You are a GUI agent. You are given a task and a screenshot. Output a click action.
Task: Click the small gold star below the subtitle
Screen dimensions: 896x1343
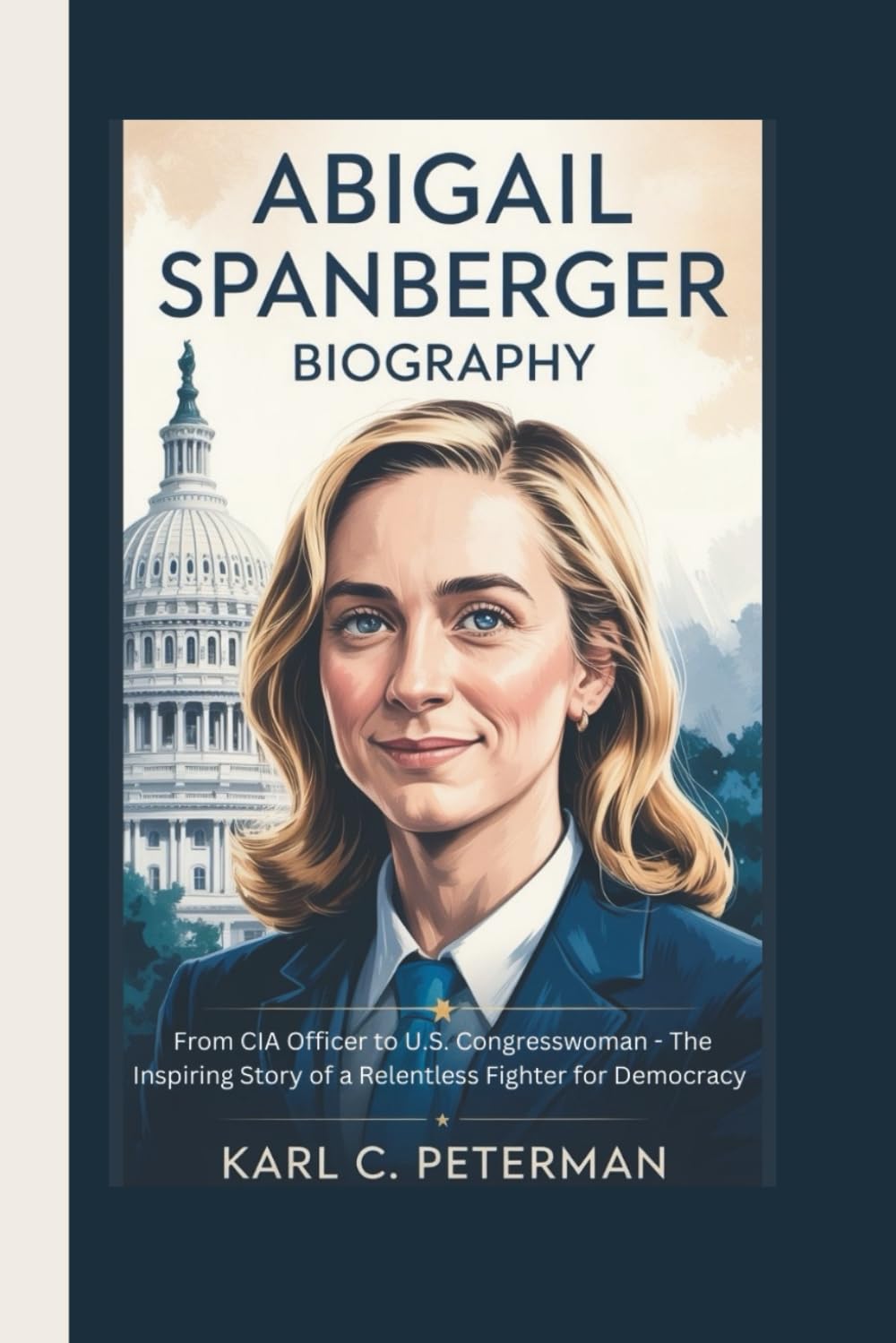coord(441,1119)
